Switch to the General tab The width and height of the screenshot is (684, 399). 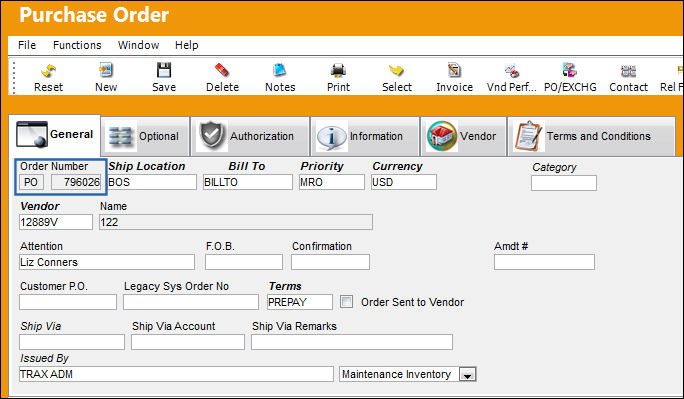[x=55, y=135]
